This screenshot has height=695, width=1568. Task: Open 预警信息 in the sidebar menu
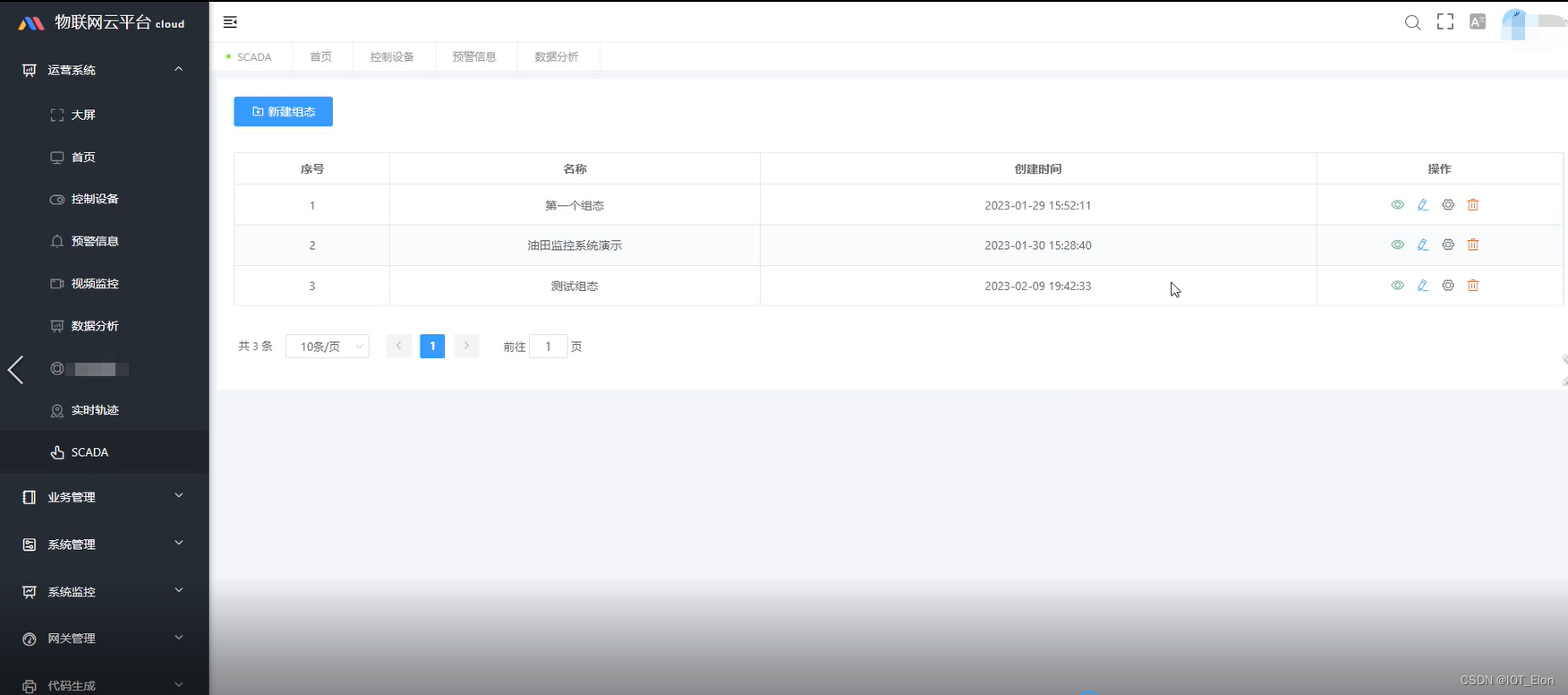105,241
